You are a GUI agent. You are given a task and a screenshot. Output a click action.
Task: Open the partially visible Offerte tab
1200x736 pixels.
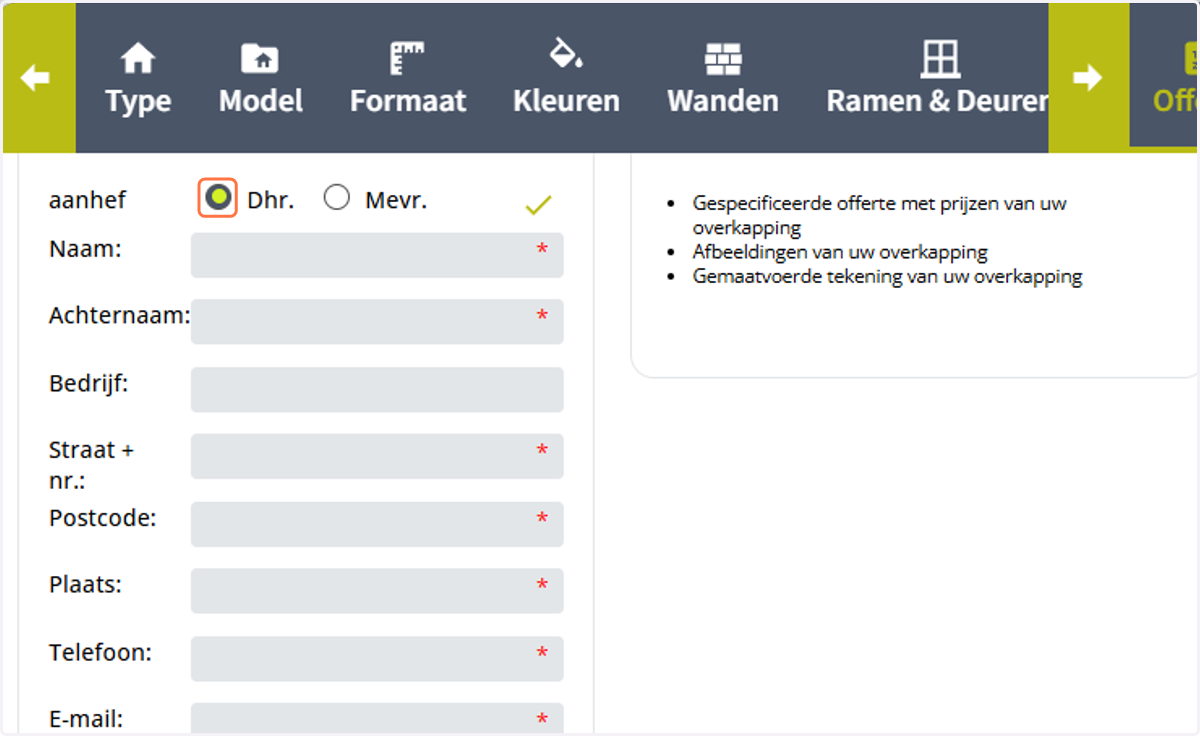(1165, 78)
